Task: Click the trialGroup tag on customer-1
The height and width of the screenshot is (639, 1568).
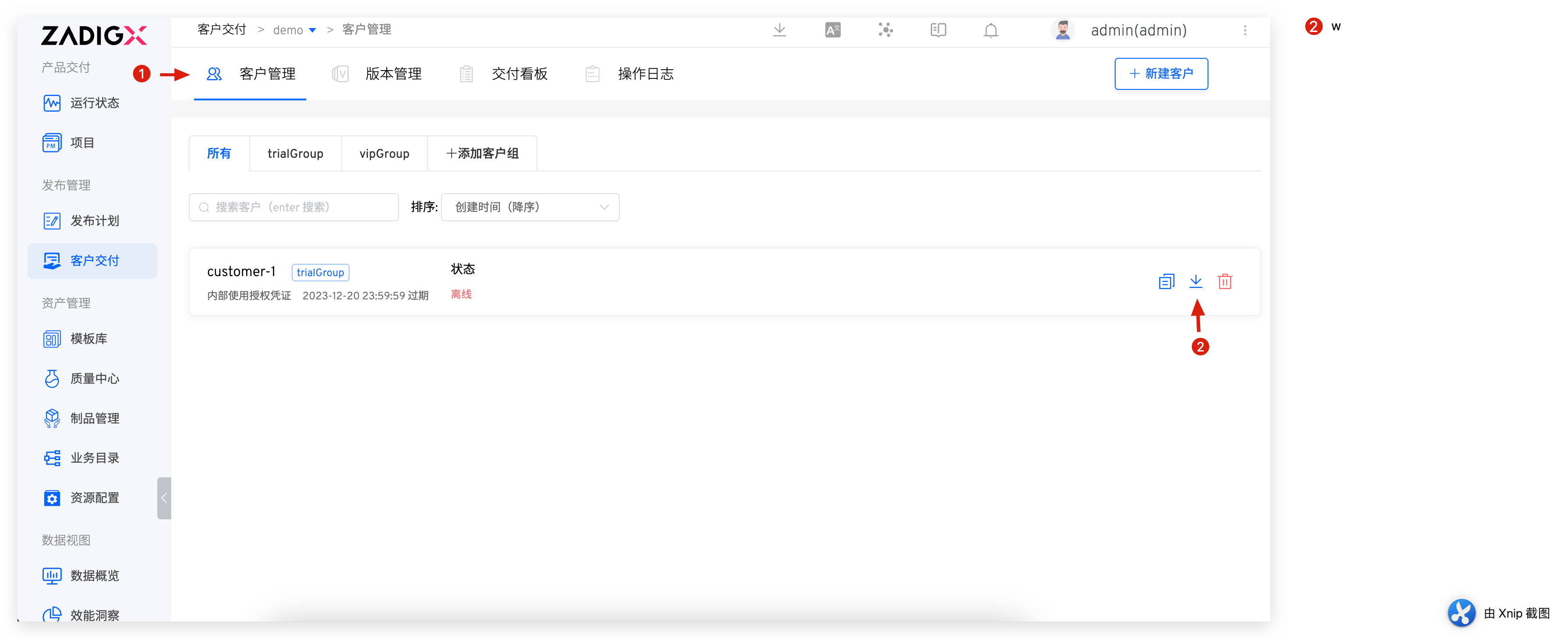Action: pos(320,272)
